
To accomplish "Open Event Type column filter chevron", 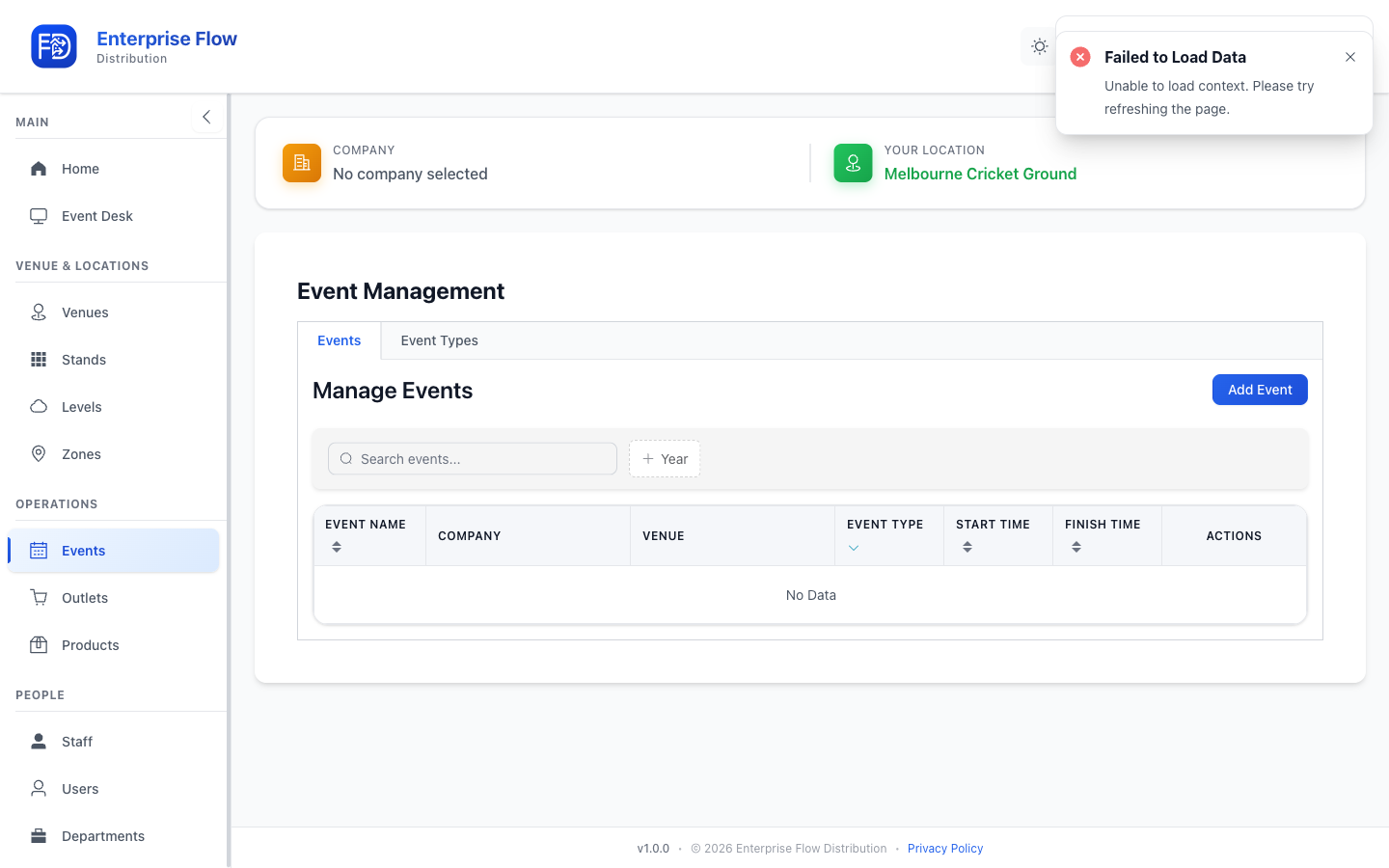I will pyautogui.click(x=854, y=548).
